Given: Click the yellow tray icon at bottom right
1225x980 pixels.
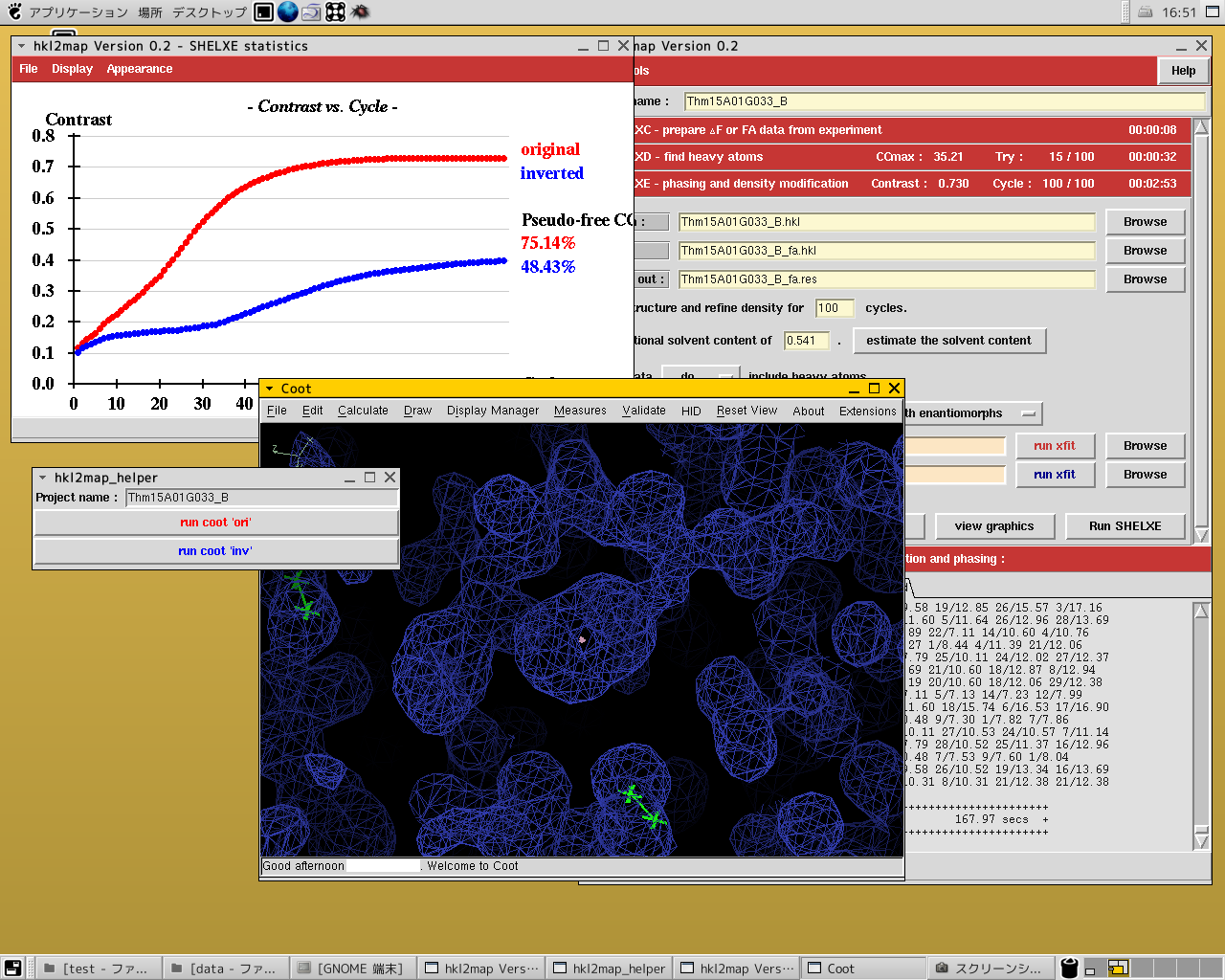Looking at the screenshot, I should [x=1118, y=968].
